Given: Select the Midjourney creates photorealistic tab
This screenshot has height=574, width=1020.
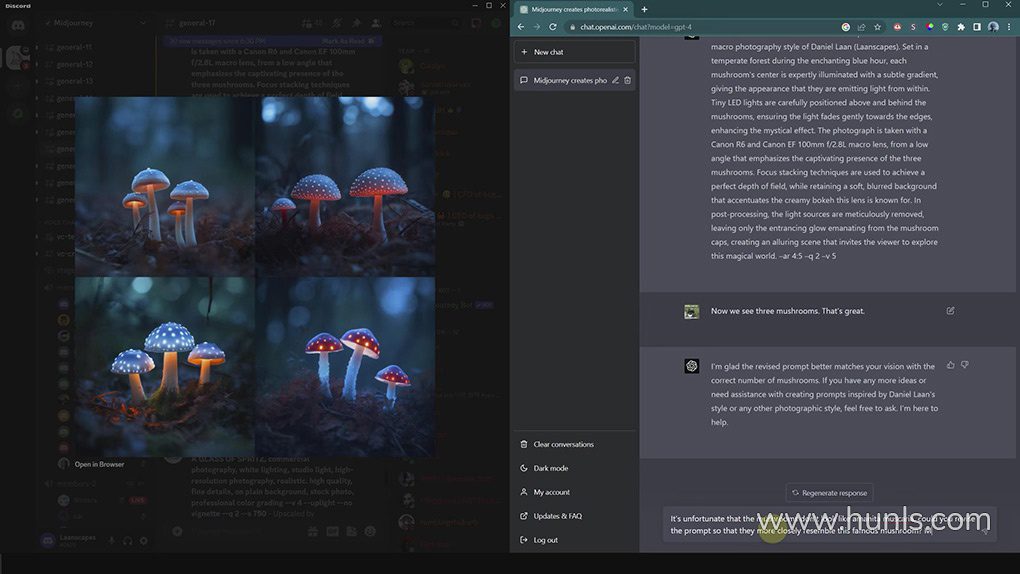Looking at the screenshot, I should [572, 9].
